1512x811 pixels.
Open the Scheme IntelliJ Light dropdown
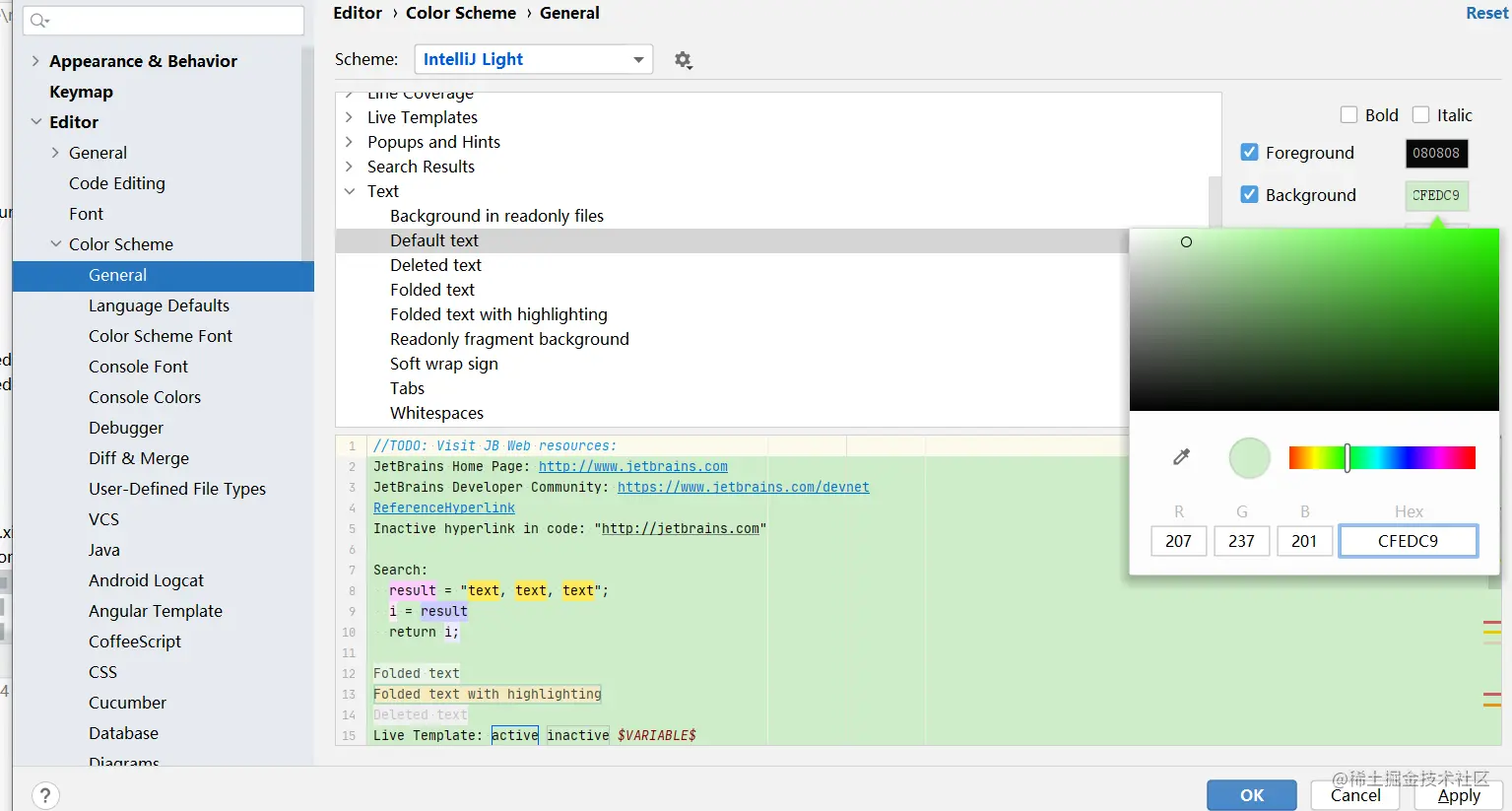(x=533, y=59)
